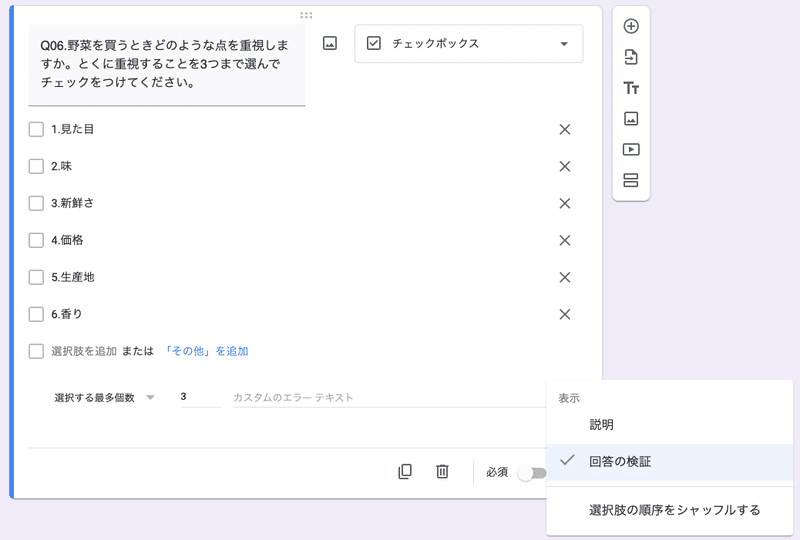This screenshot has width=800, height=540.
Task: Open the チェックボックス question type dropdown
Action: [468, 44]
